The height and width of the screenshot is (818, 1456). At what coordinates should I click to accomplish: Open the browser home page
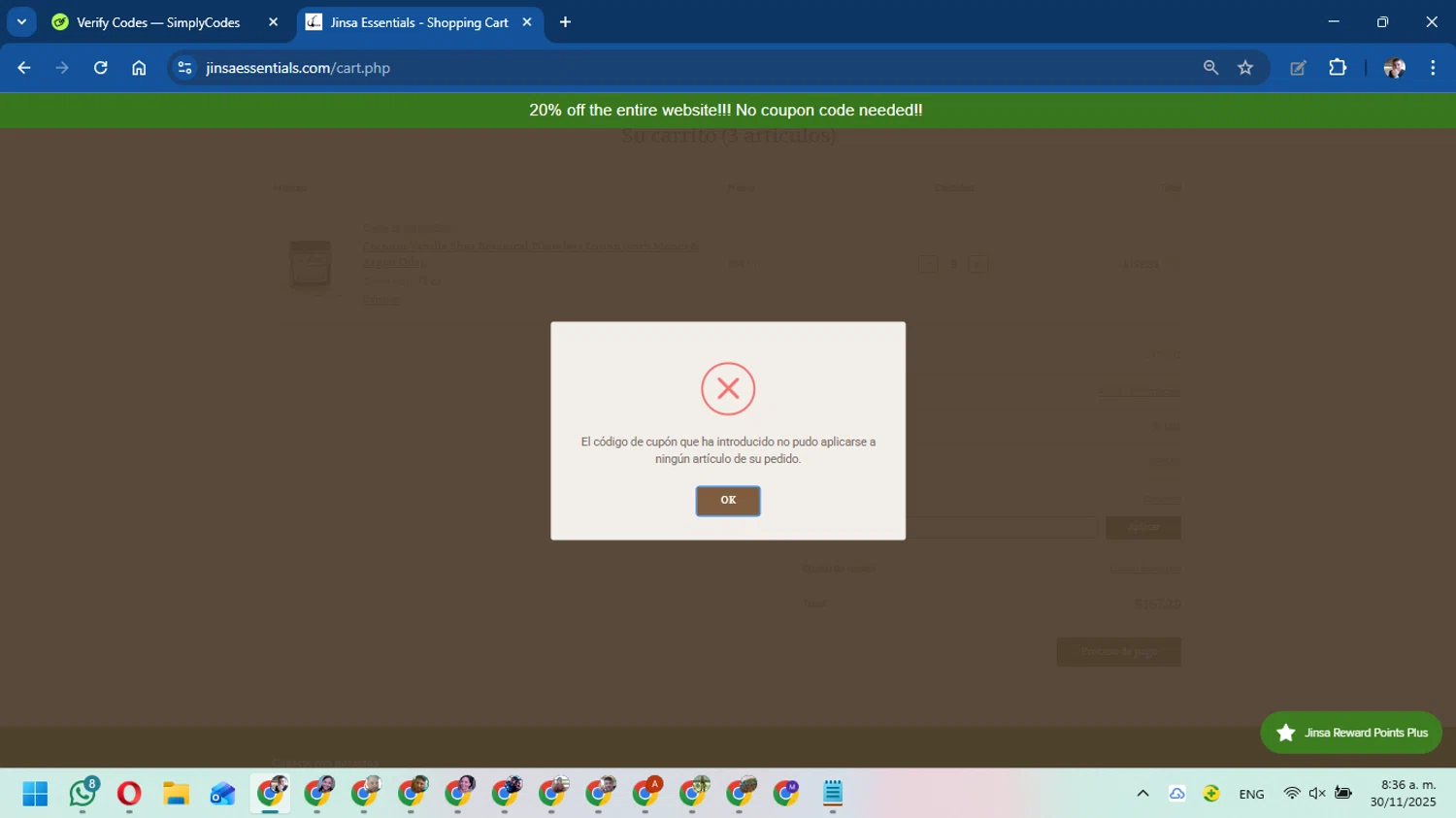coord(139,68)
